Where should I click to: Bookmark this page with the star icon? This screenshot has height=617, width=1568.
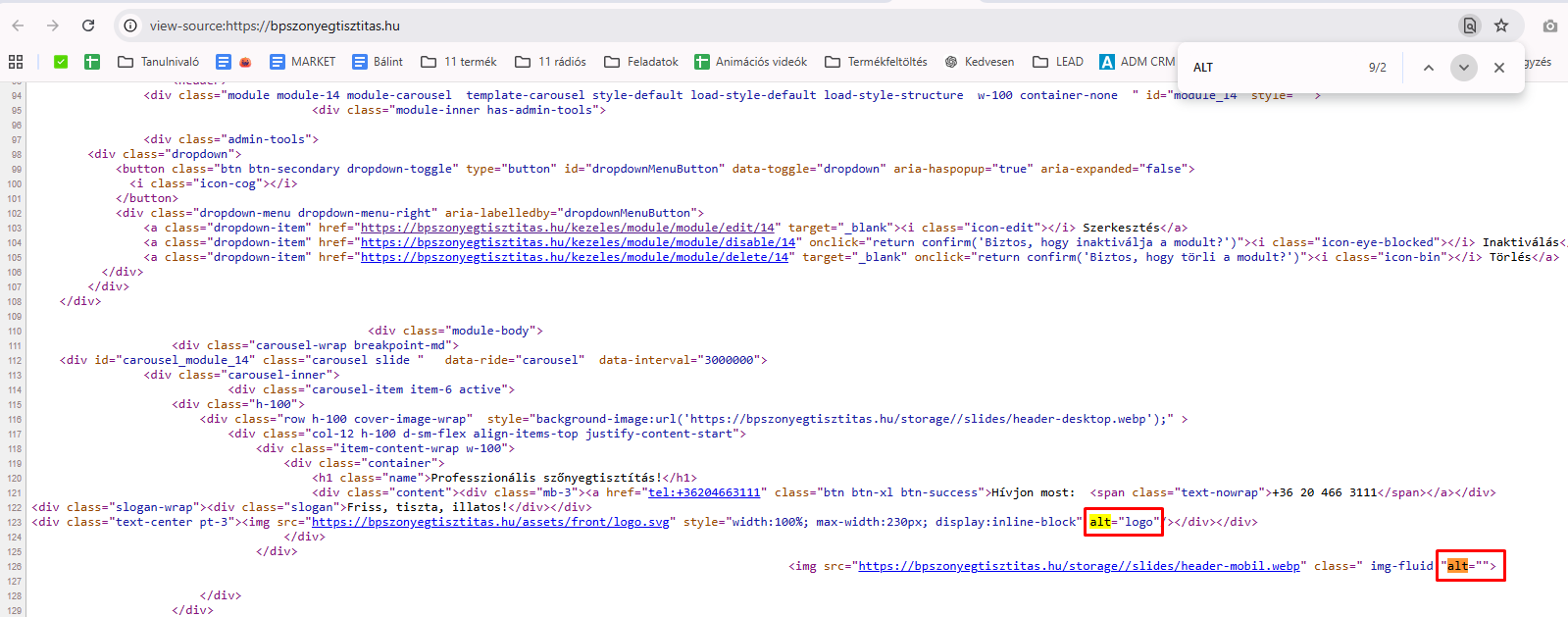[x=1501, y=26]
